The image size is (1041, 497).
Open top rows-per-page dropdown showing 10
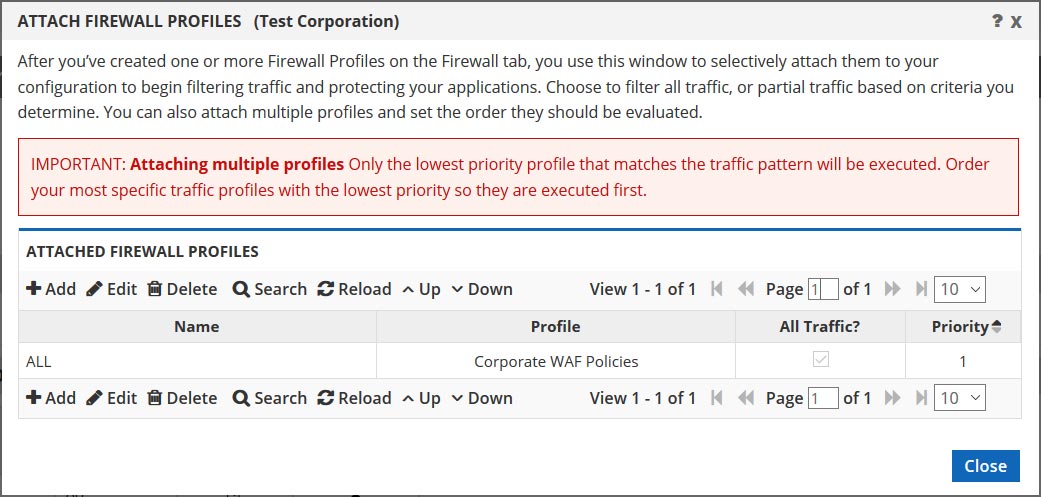click(959, 289)
